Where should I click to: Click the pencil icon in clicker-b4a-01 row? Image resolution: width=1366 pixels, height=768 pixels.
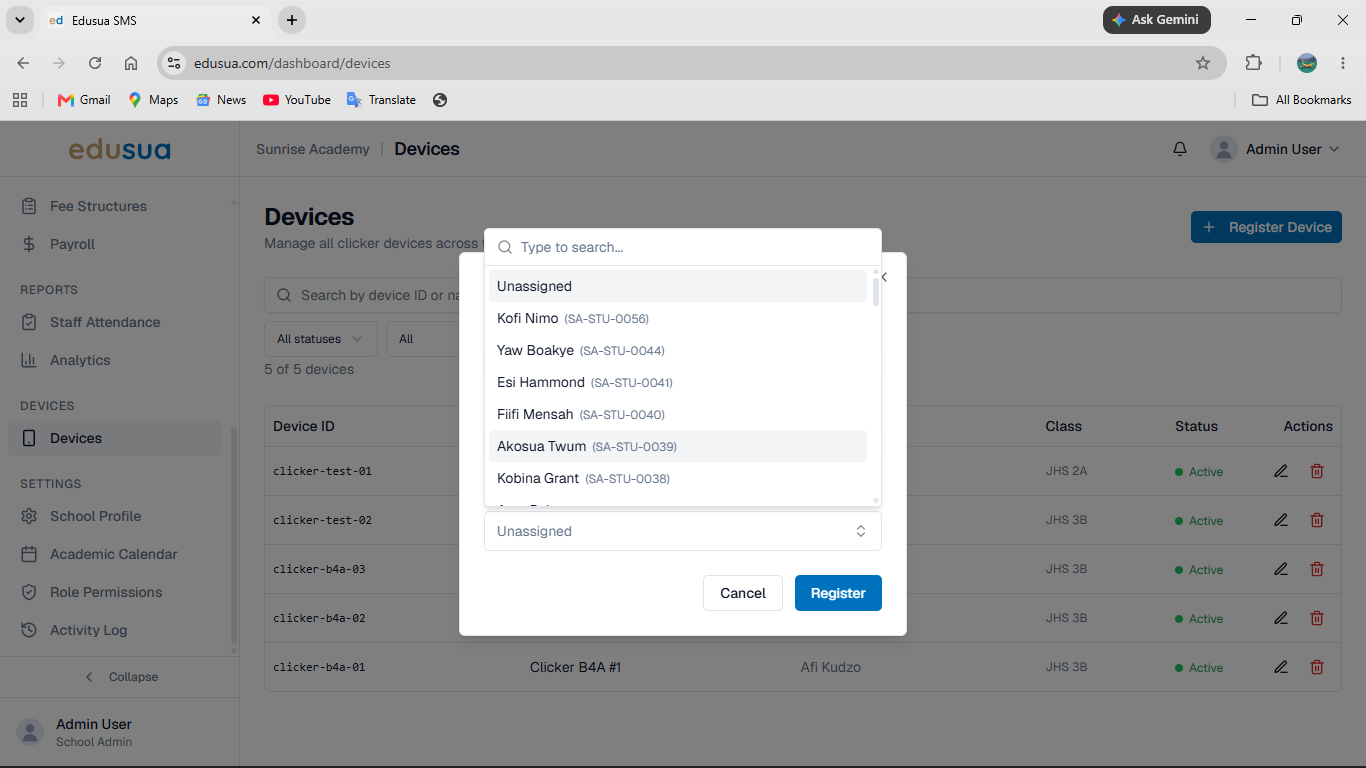point(1281,667)
